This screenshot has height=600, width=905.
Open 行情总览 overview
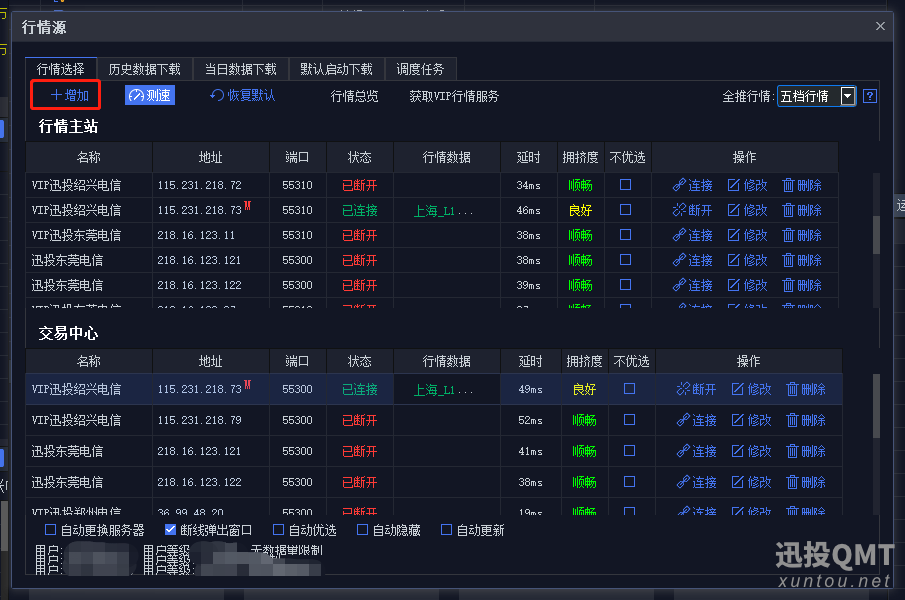tap(354, 96)
